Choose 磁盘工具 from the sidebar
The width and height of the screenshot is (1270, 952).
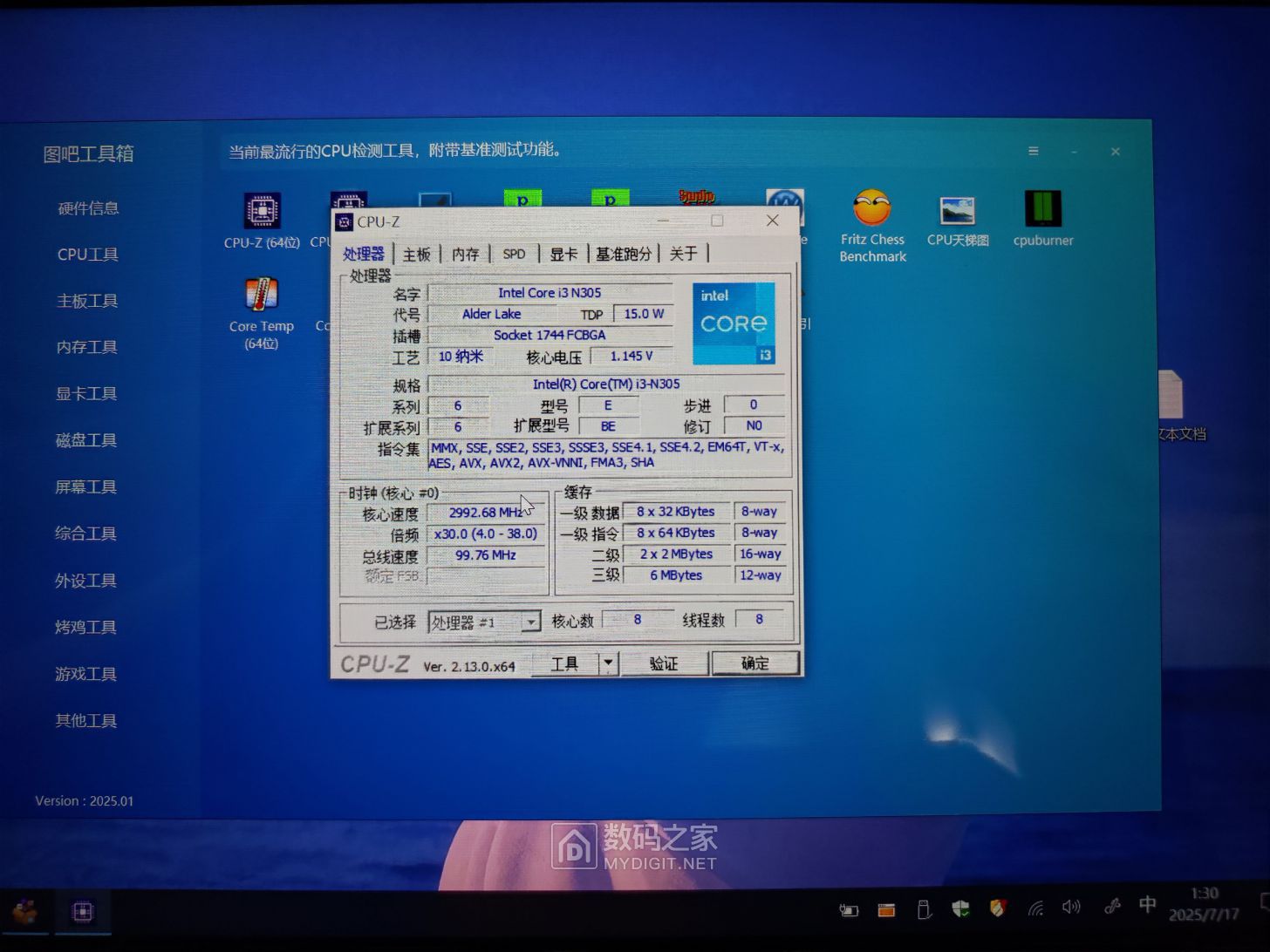[x=86, y=440]
